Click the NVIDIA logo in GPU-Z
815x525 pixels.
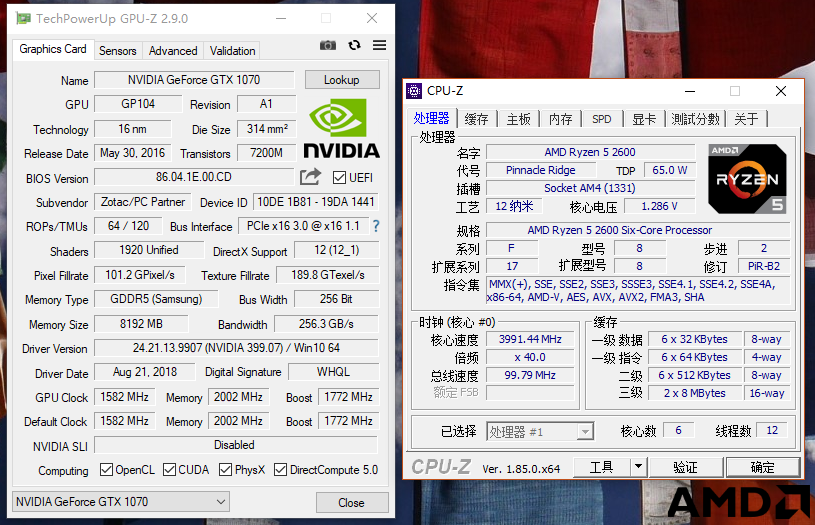[x=341, y=128]
